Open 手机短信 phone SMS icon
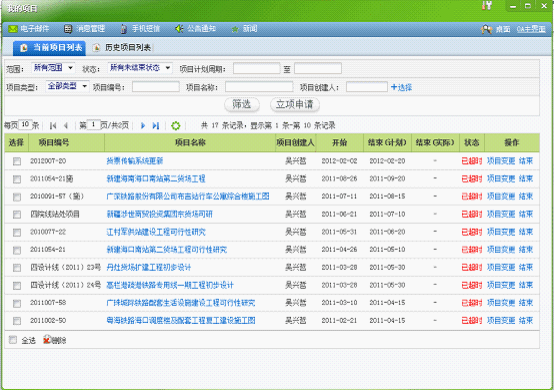This screenshot has width=554, height=390. (124, 29)
